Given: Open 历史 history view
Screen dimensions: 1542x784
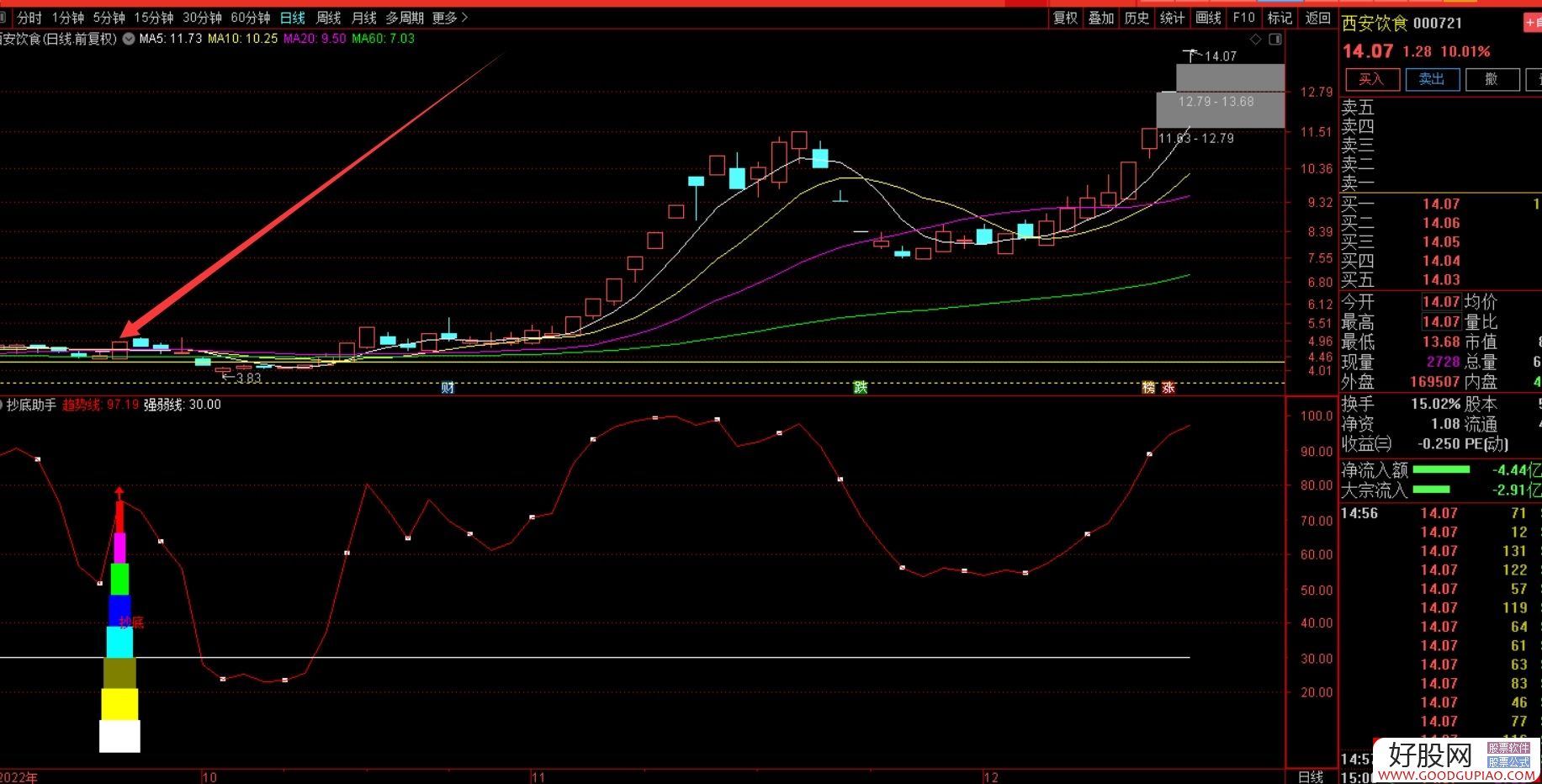Looking at the screenshot, I should (1136, 18).
